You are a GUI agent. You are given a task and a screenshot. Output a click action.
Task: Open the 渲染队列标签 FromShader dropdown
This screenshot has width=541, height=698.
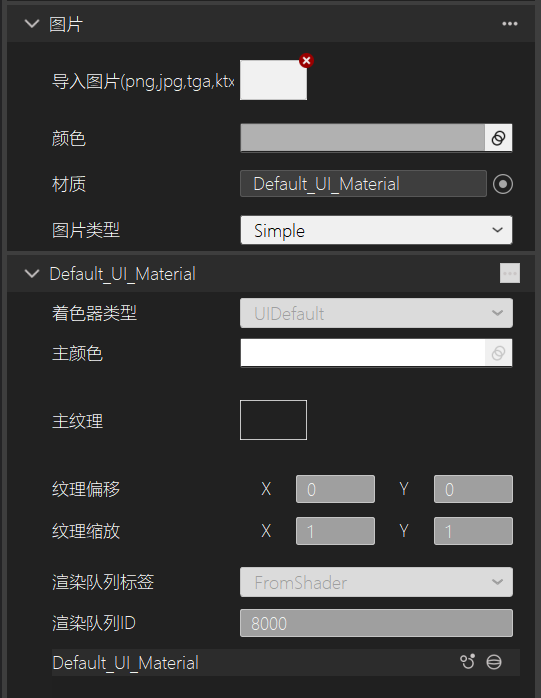pyautogui.click(x=376, y=582)
